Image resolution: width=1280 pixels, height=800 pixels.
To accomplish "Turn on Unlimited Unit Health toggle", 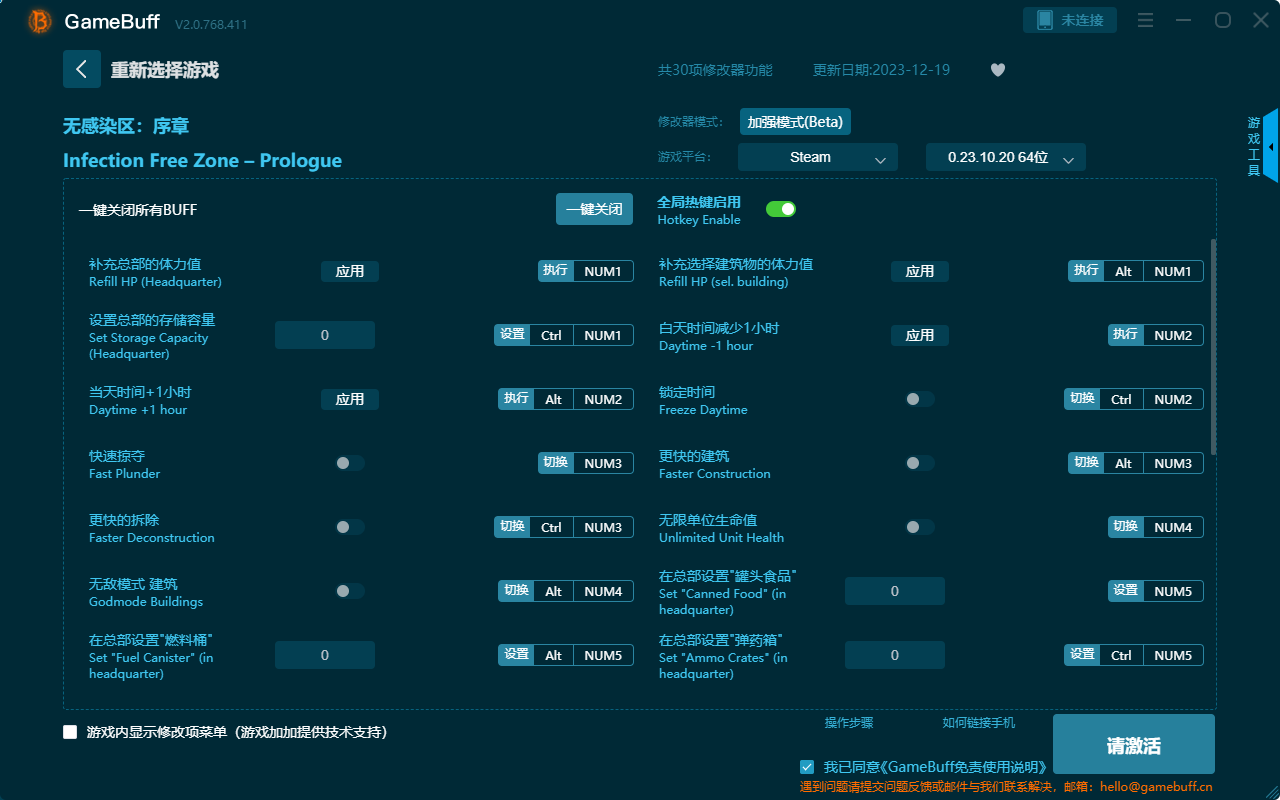I will pos(920,527).
